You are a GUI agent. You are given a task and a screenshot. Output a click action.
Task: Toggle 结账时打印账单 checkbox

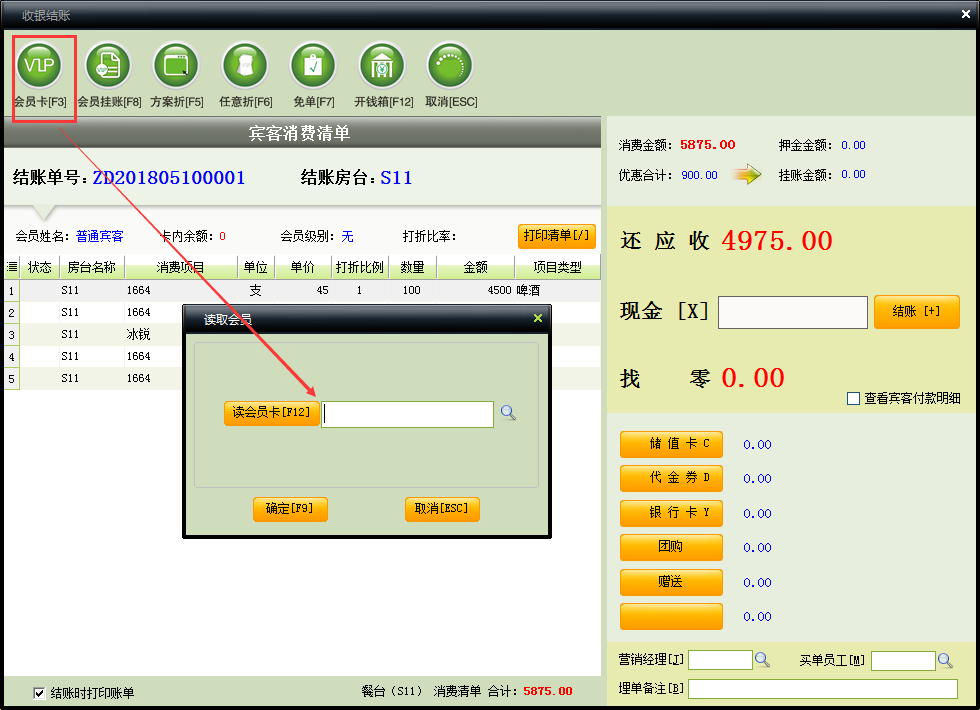(40, 692)
